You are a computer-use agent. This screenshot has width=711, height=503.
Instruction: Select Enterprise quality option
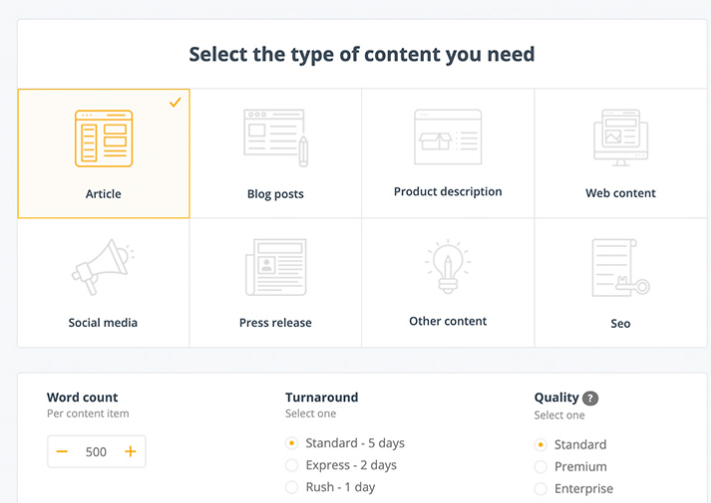click(x=541, y=489)
